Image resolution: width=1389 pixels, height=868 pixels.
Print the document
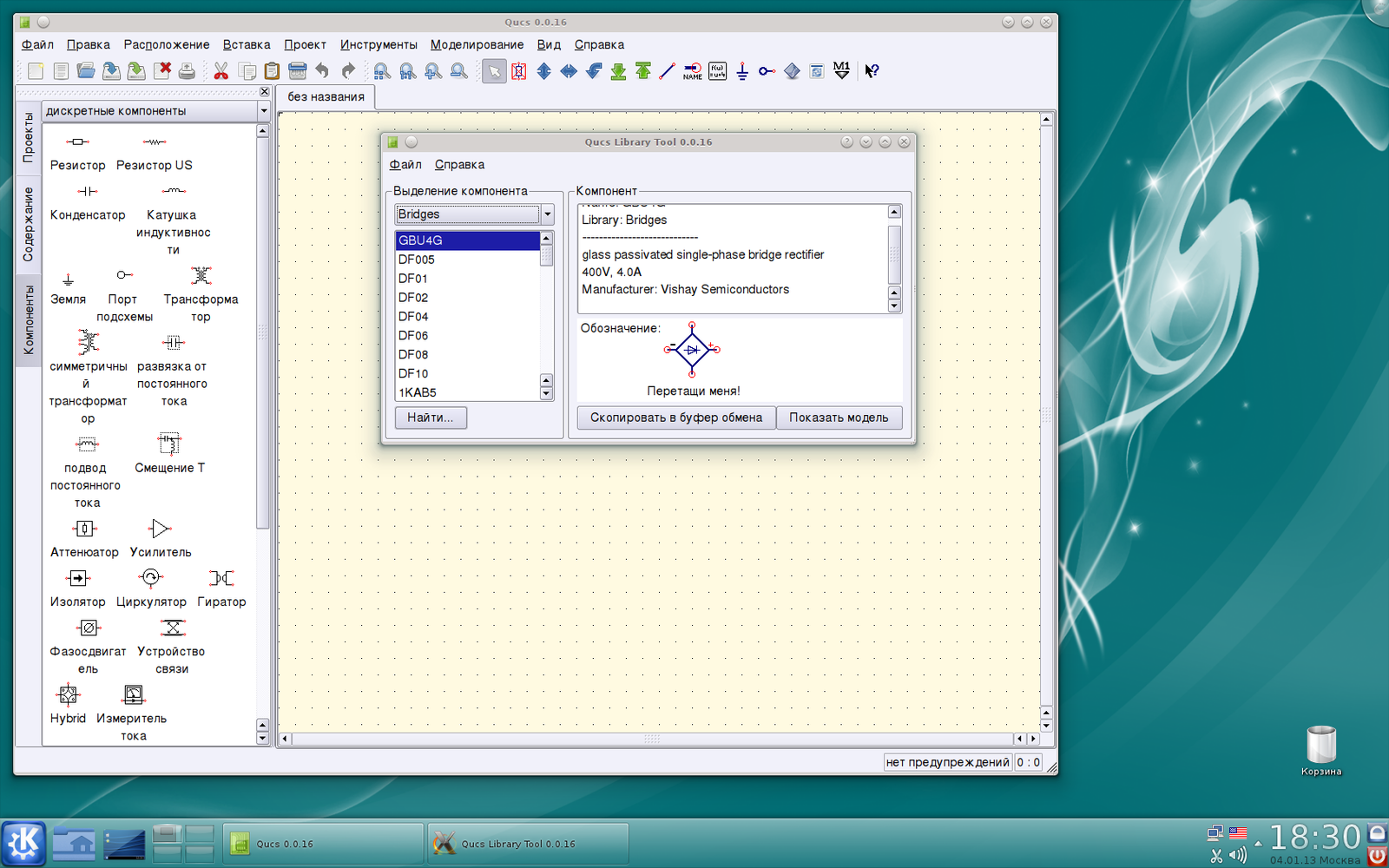pyautogui.click(x=187, y=71)
